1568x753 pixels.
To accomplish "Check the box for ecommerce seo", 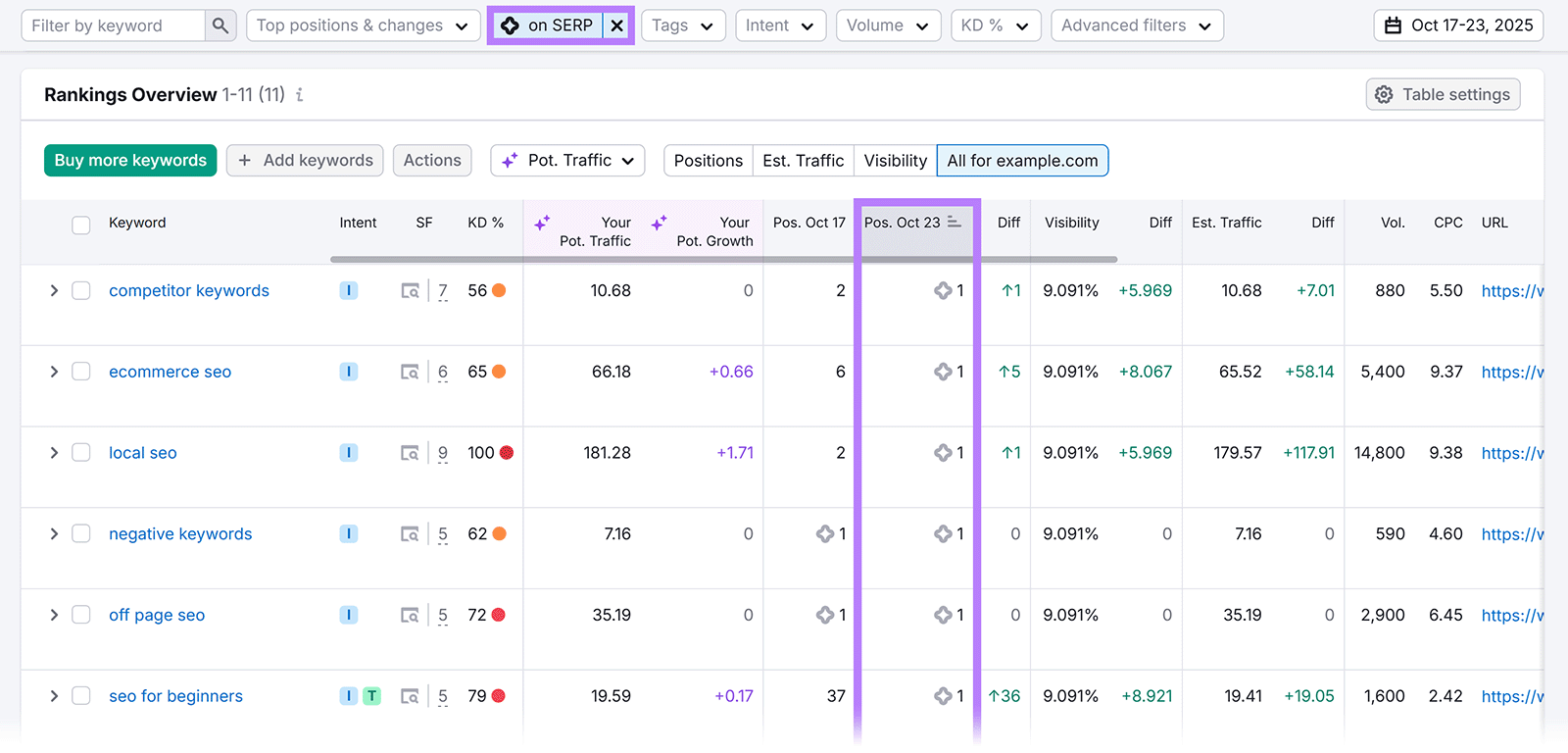I will click(x=81, y=372).
